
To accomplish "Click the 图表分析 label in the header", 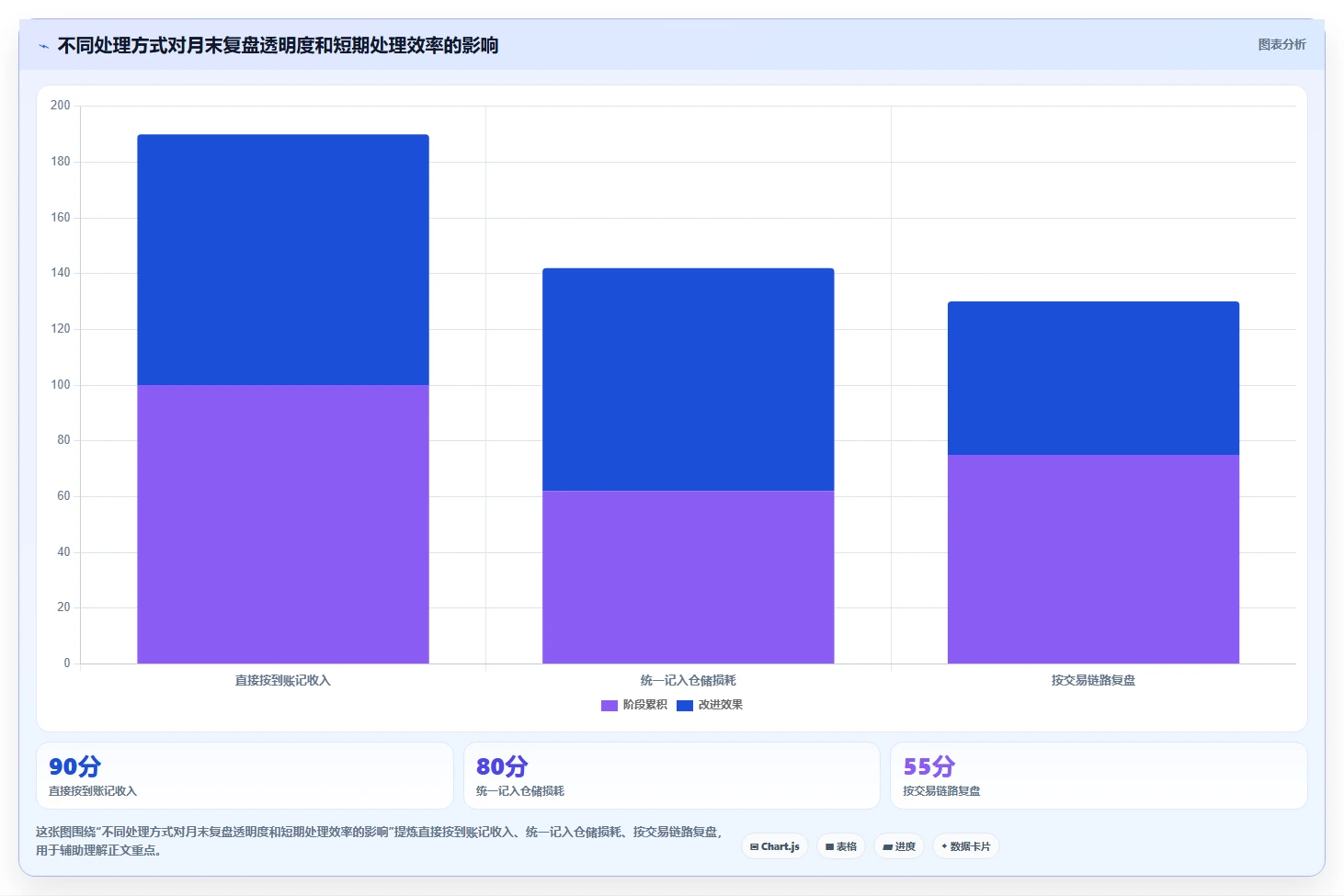I will [x=1281, y=44].
